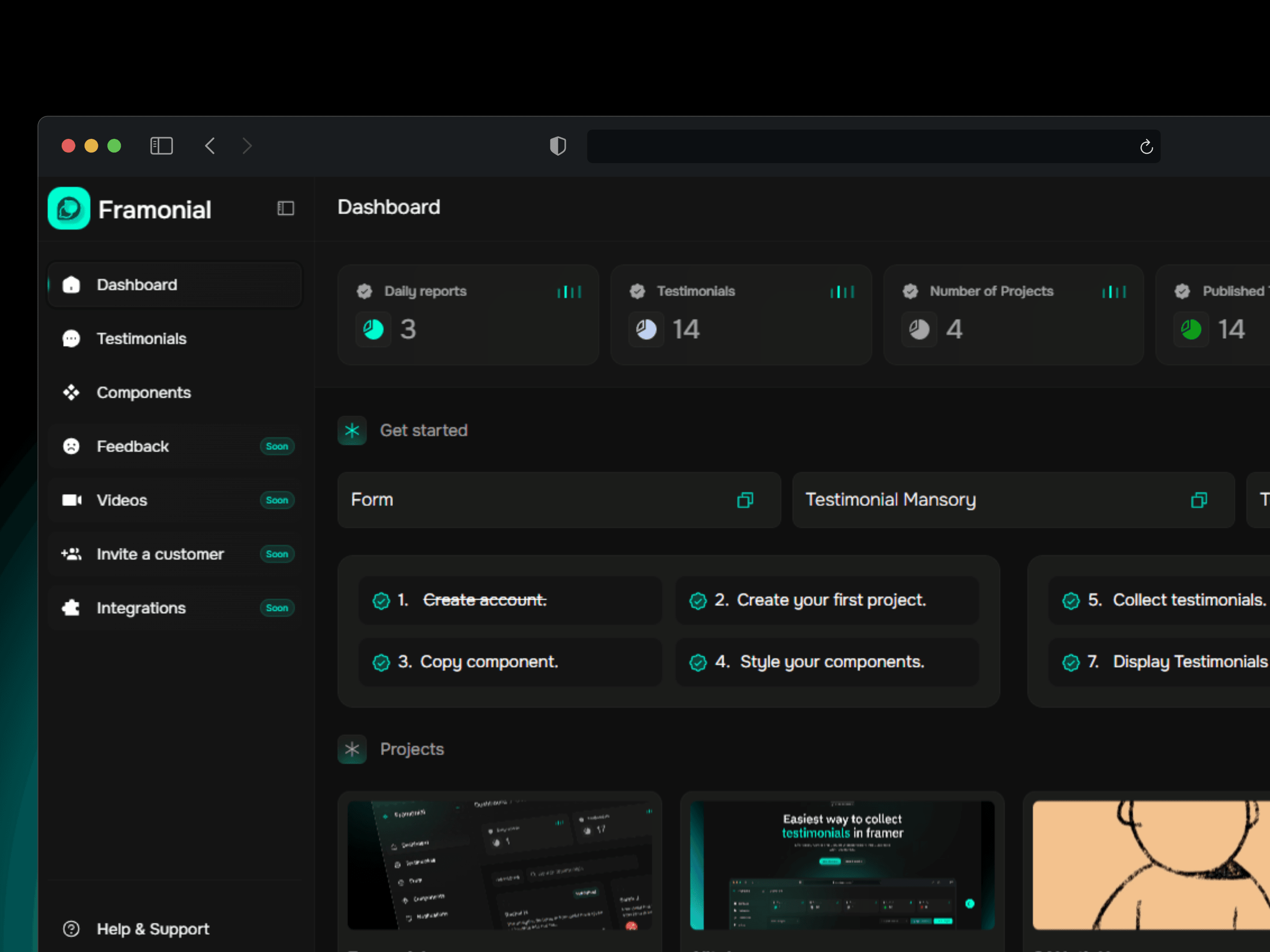The width and height of the screenshot is (1270, 952).
Task: Collapse the Framonial sidebar panel icon
Action: (285, 208)
